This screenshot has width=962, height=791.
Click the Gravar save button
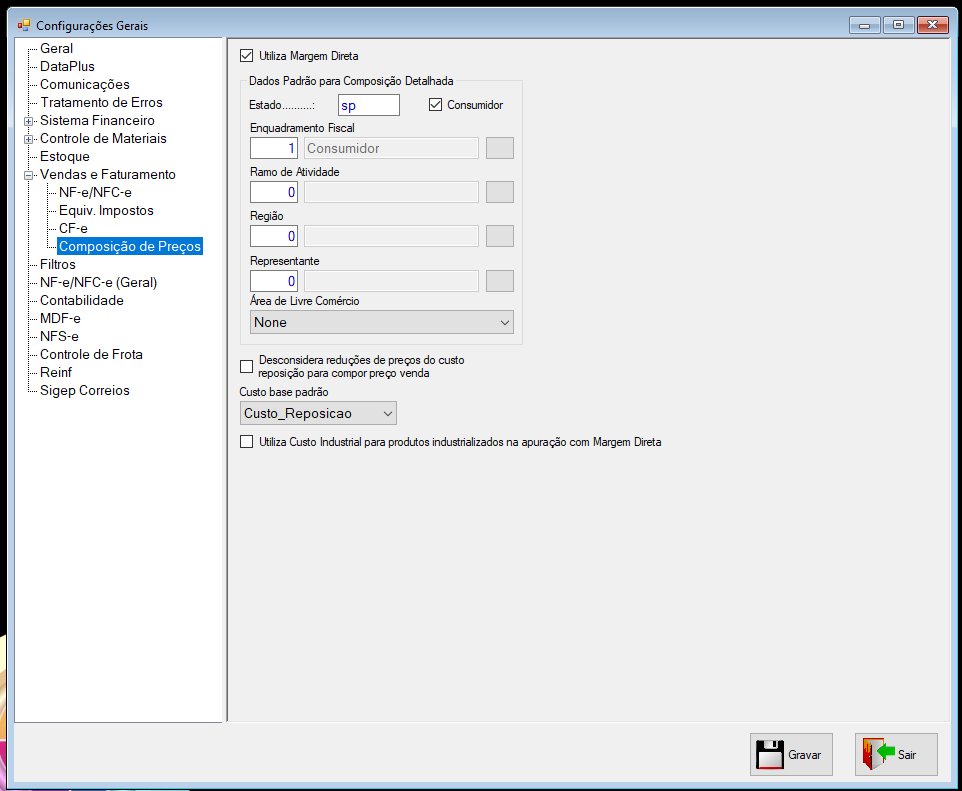coord(791,754)
